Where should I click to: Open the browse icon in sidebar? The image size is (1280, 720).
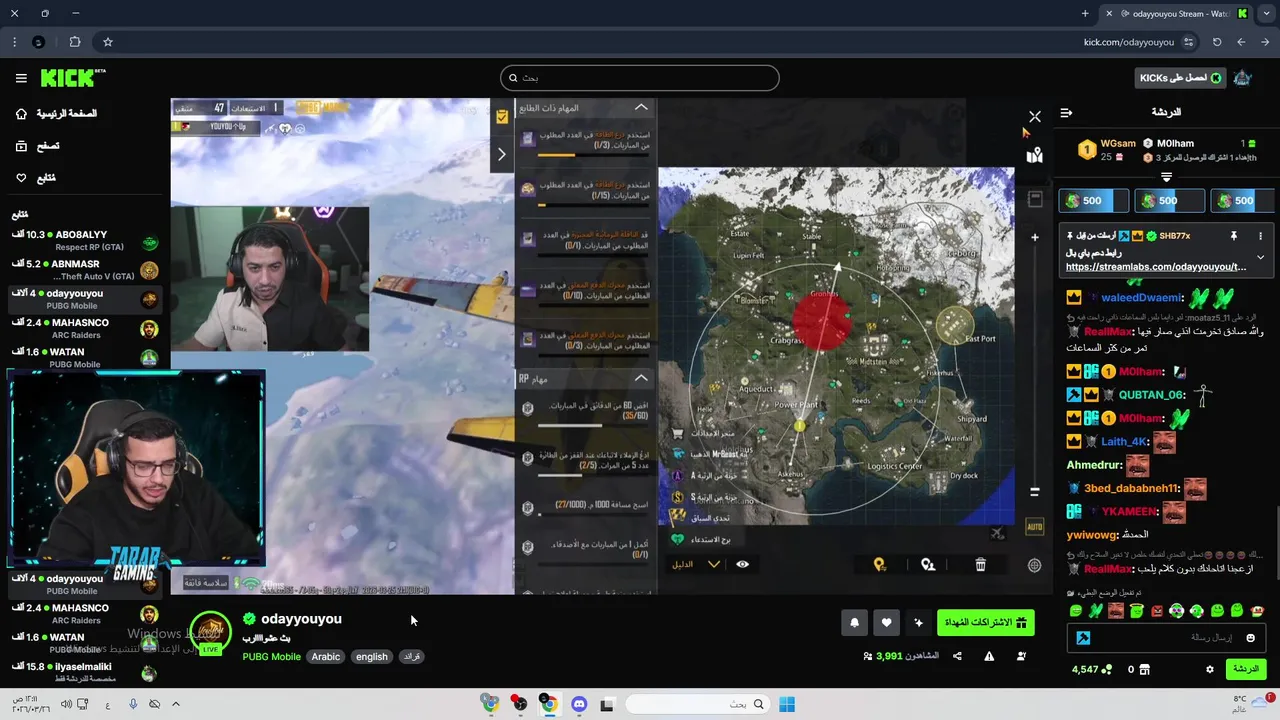pos(21,146)
